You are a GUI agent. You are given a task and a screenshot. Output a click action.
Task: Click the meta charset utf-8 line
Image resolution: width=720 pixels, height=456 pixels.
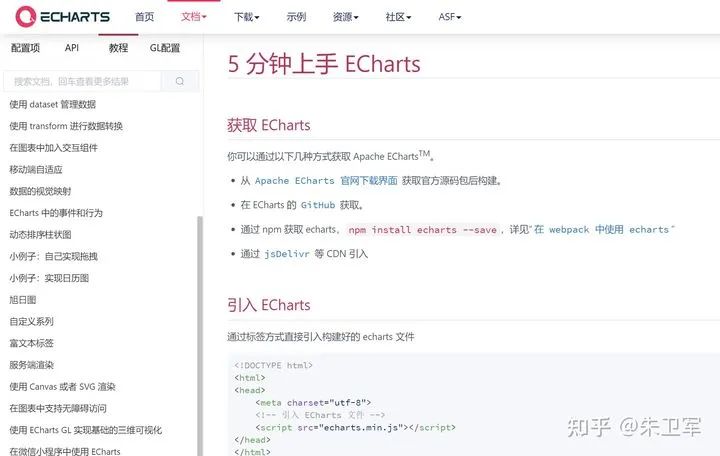click(313, 403)
